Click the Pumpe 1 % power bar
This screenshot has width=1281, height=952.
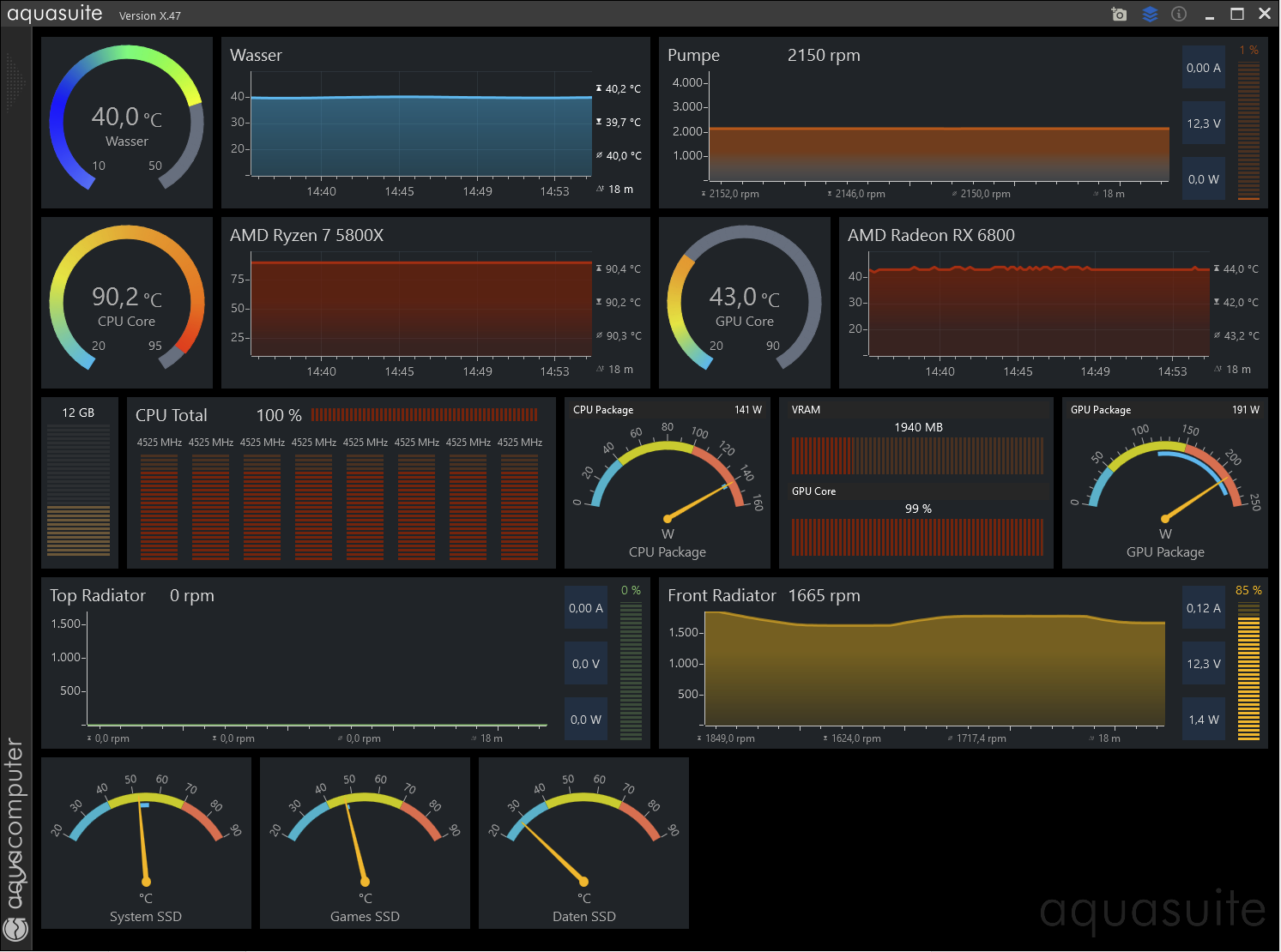click(1248, 130)
